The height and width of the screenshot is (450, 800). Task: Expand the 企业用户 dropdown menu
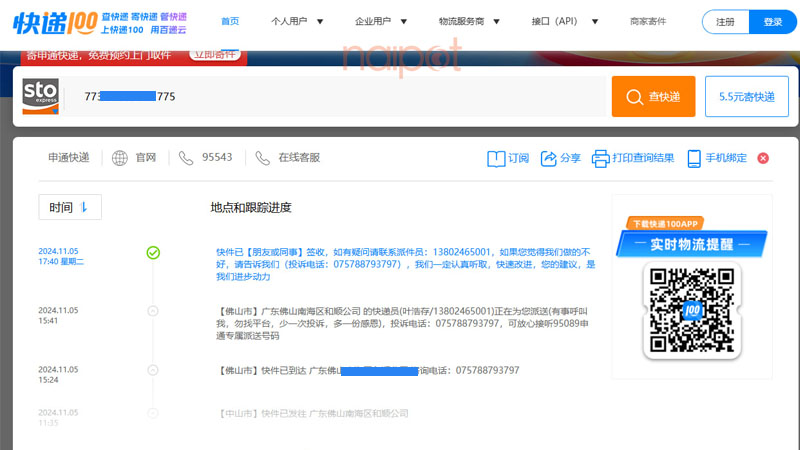pos(381,21)
